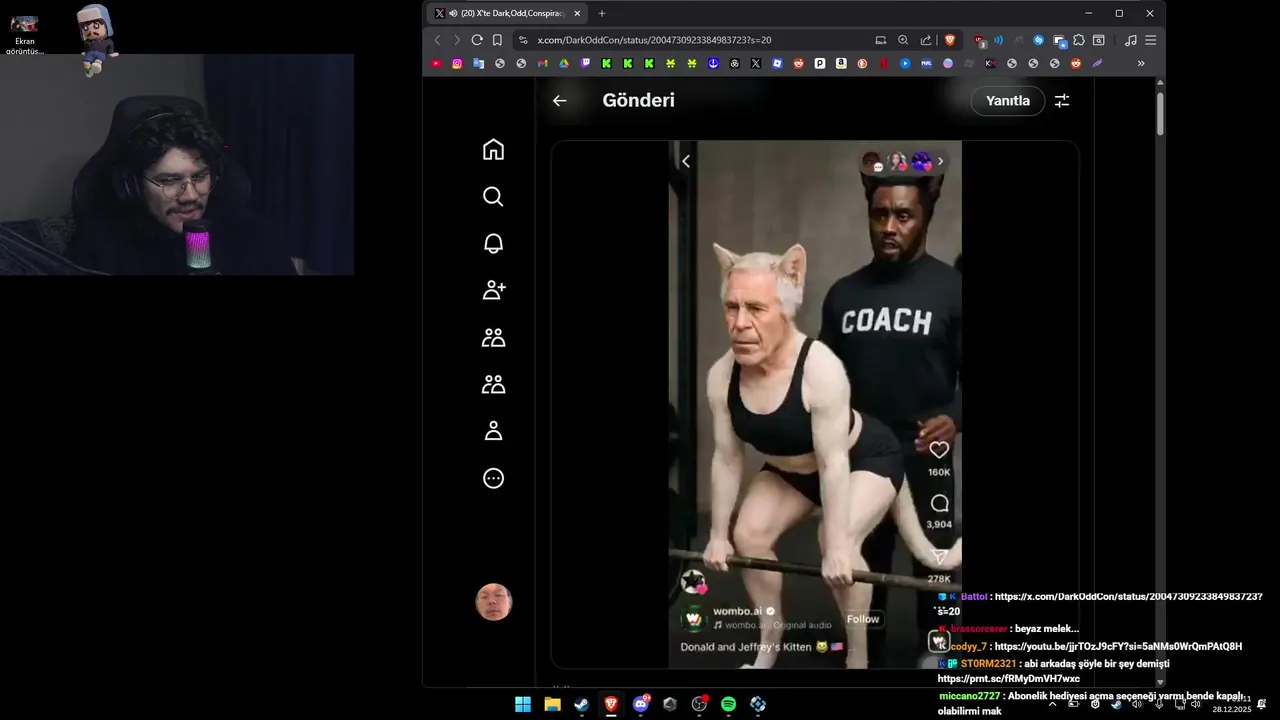Open the lower groups people icon

(493, 384)
